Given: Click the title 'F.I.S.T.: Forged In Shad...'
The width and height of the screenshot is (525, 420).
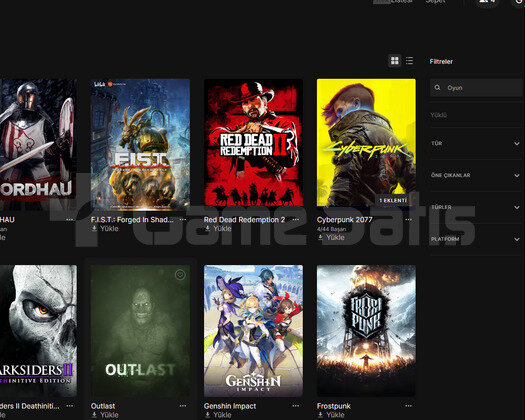Looking at the screenshot, I should tap(132, 220).
